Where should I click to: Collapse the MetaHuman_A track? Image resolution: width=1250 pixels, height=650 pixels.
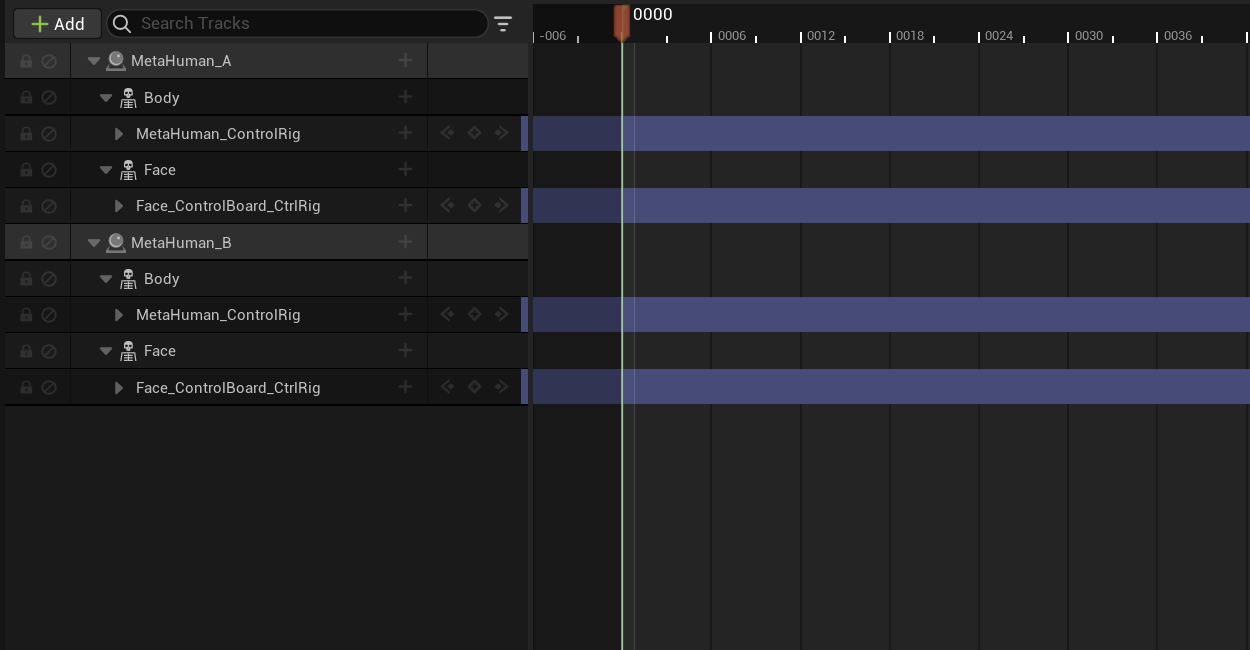click(x=94, y=61)
